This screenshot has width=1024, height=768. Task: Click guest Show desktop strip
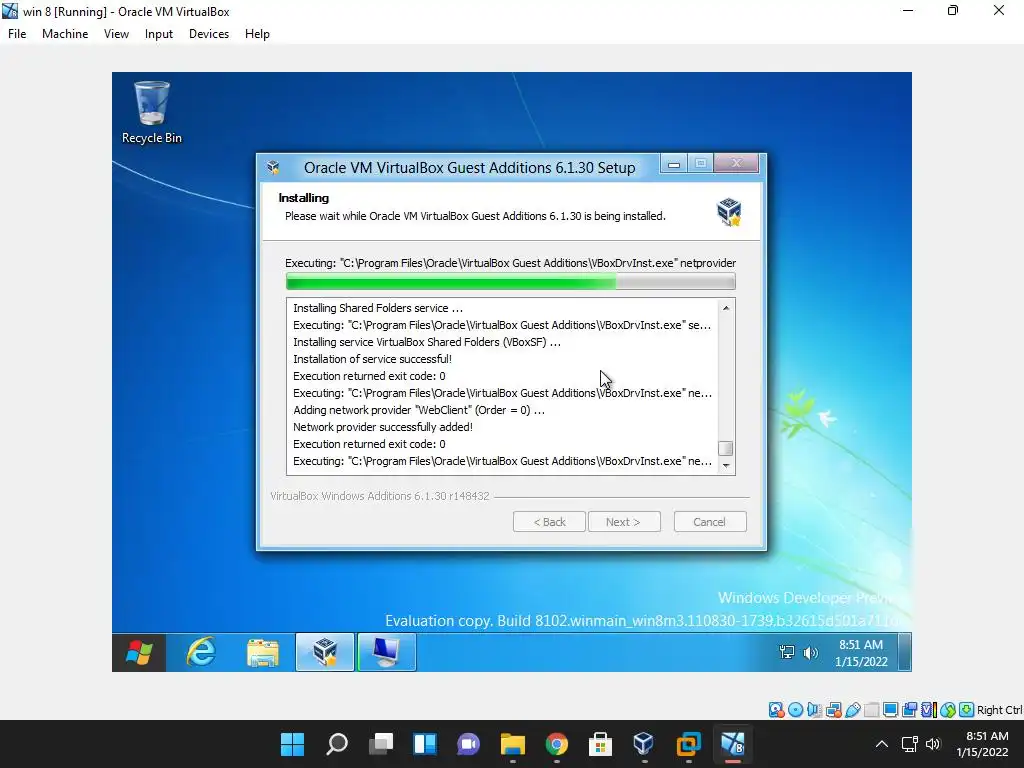click(x=904, y=652)
